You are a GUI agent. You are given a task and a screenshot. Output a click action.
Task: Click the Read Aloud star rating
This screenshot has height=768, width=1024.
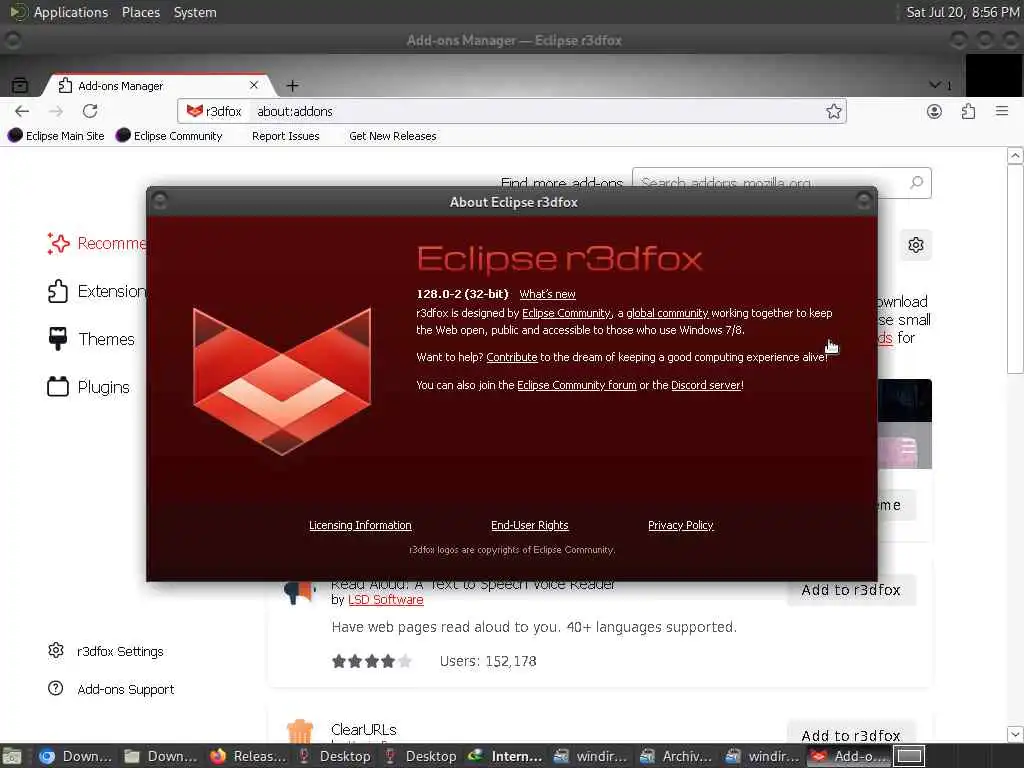[x=372, y=661]
